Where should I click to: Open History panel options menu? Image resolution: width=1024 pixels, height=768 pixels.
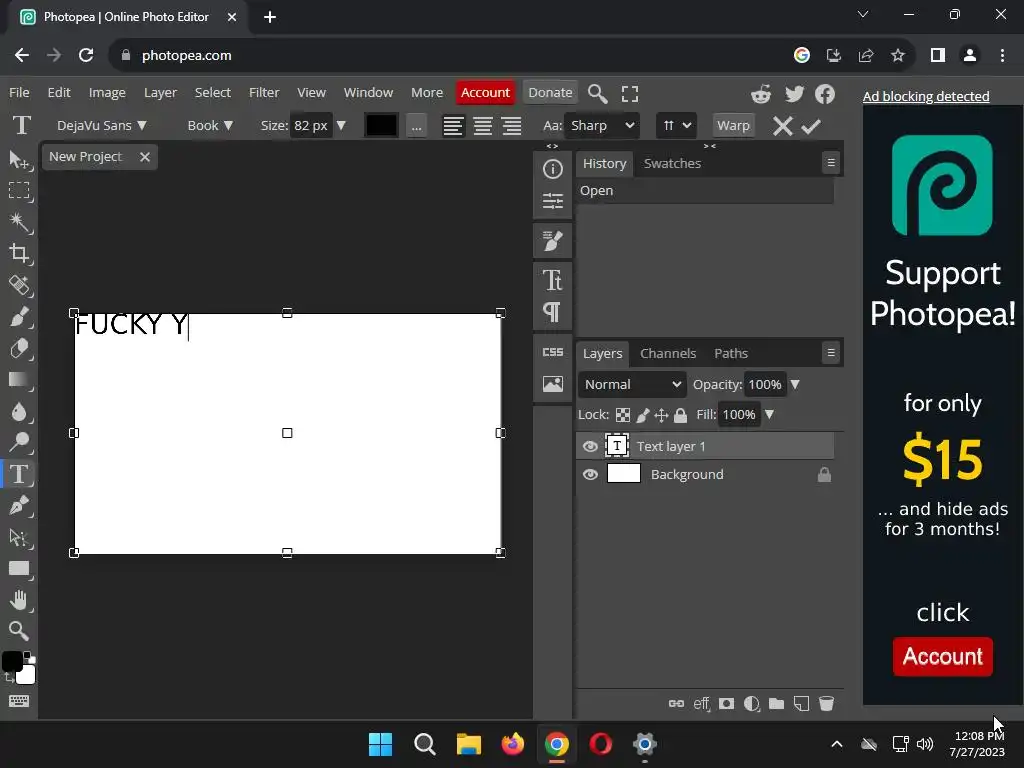tap(831, 163)
